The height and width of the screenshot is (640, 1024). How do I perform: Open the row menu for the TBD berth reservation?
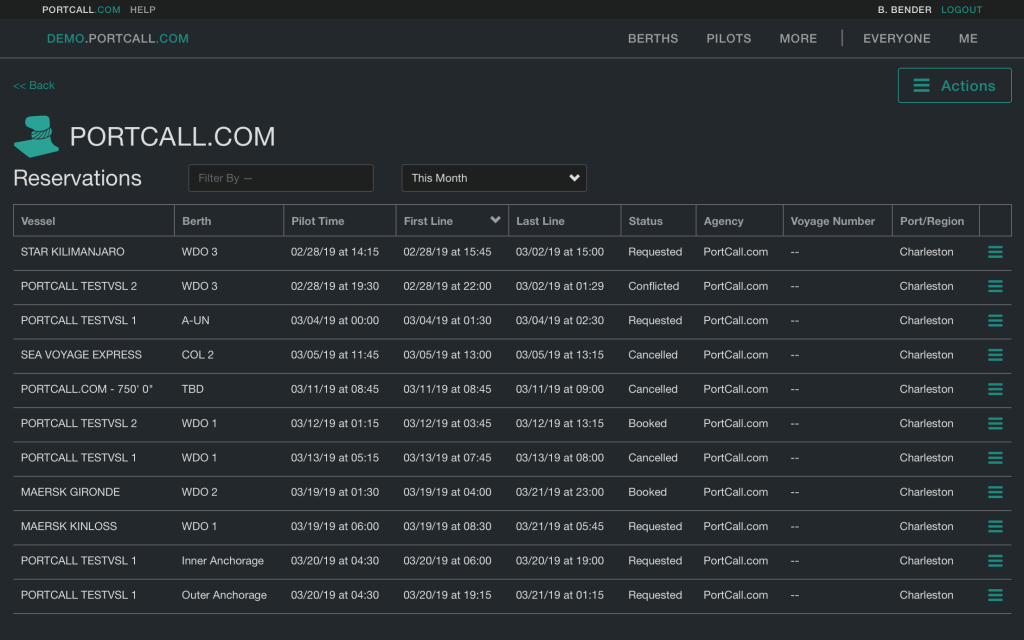995,389
